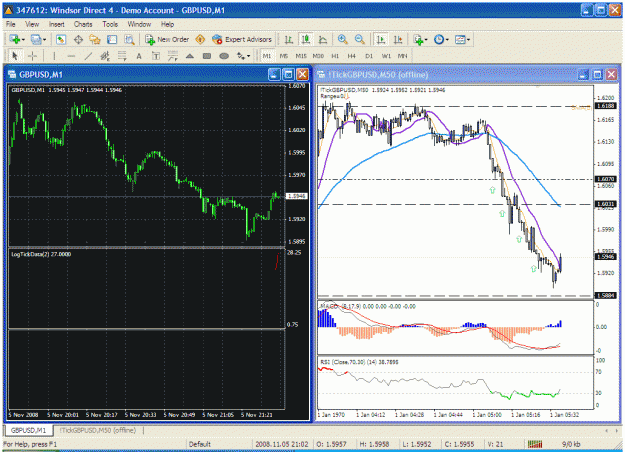This screenshot has height=452, width=625.
Task: Zoom in on the chart
Action: point(342,39)
